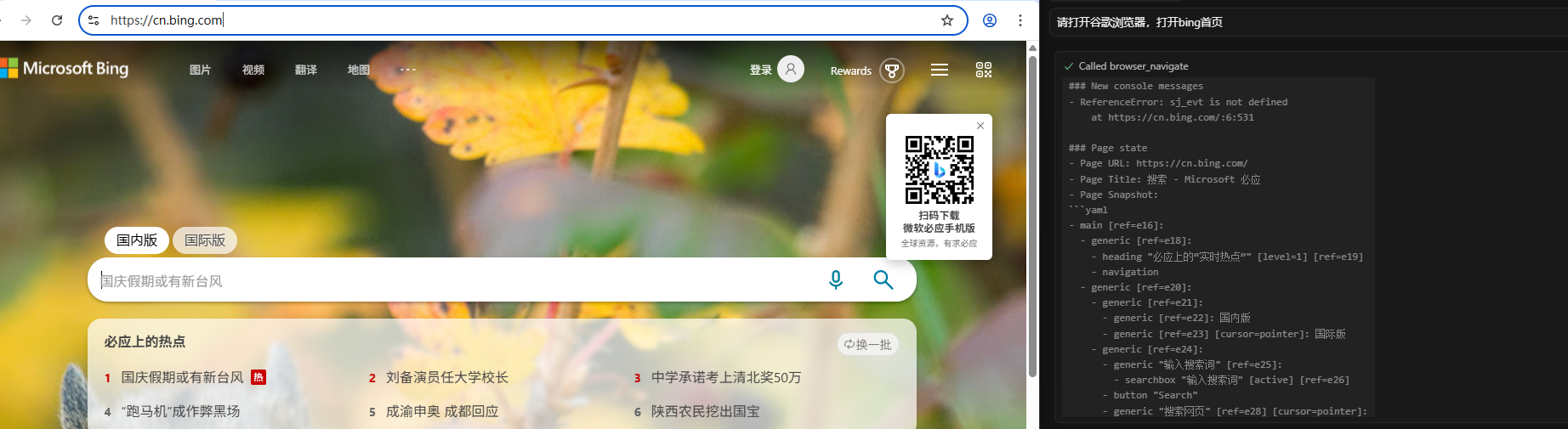The image size is (1568, 429).
Task: Click 必应上的热点 heading
Action: click(x=145, y=342)
